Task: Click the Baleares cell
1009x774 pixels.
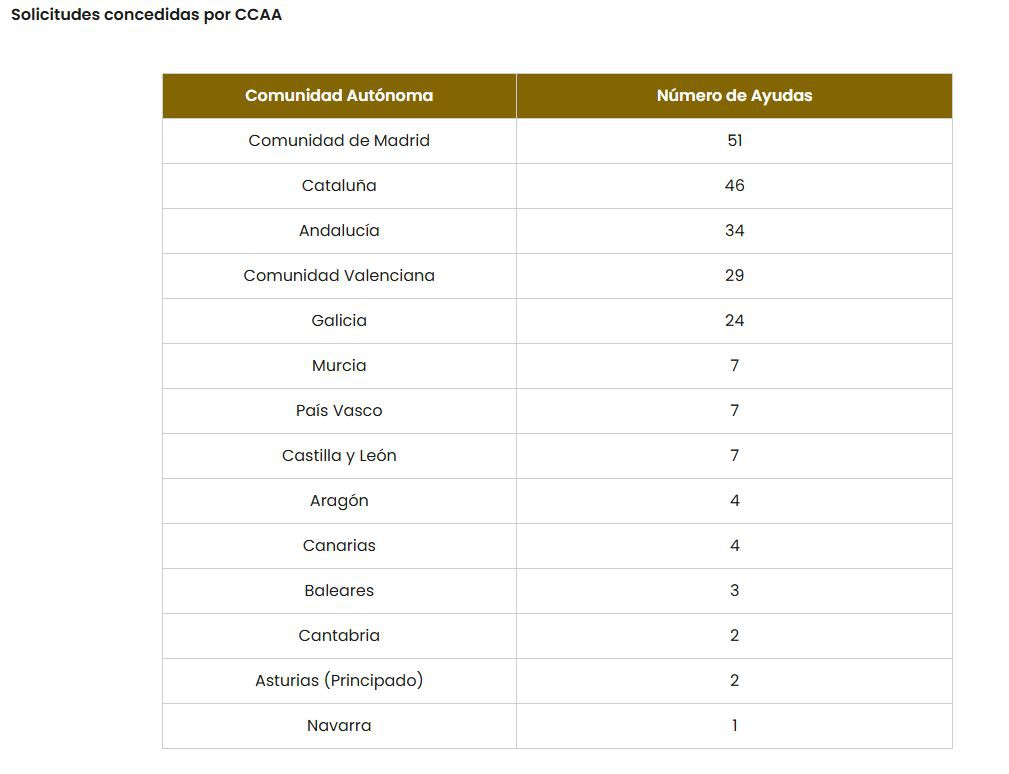Action: [339, 591]
